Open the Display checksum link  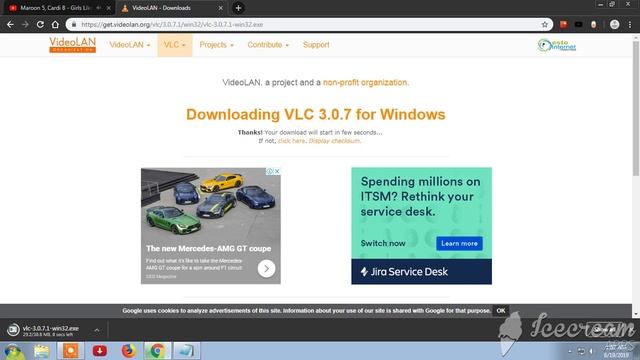tap(334, 141)
